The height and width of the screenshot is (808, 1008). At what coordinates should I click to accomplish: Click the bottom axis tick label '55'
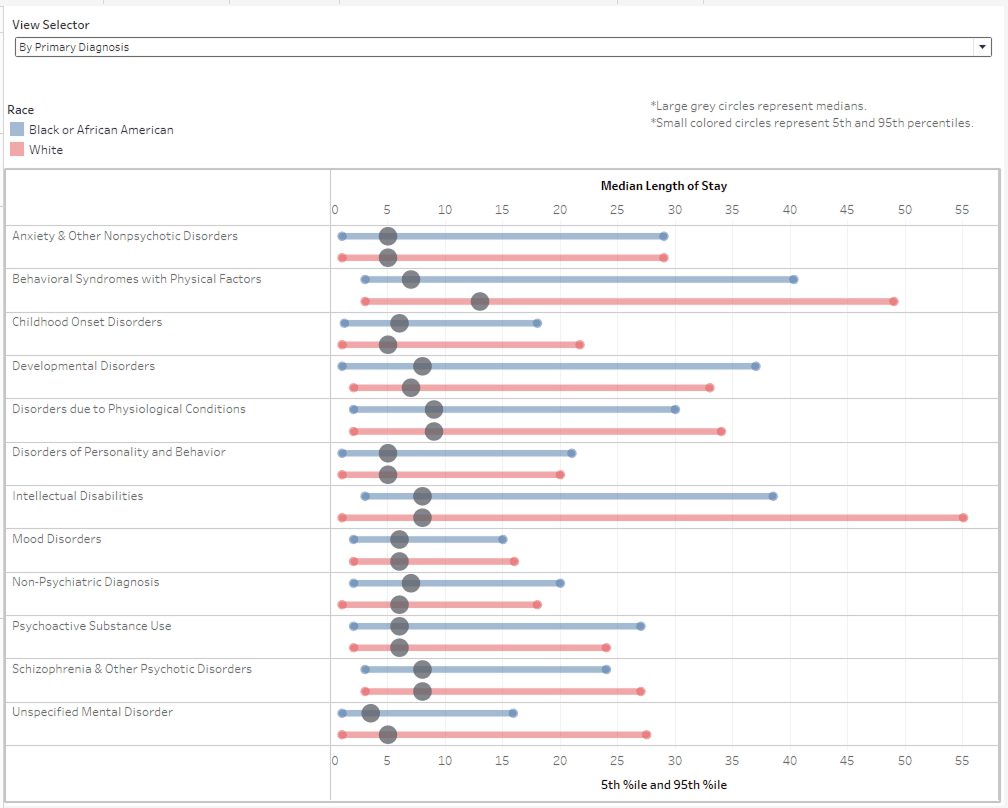point(962,760)
